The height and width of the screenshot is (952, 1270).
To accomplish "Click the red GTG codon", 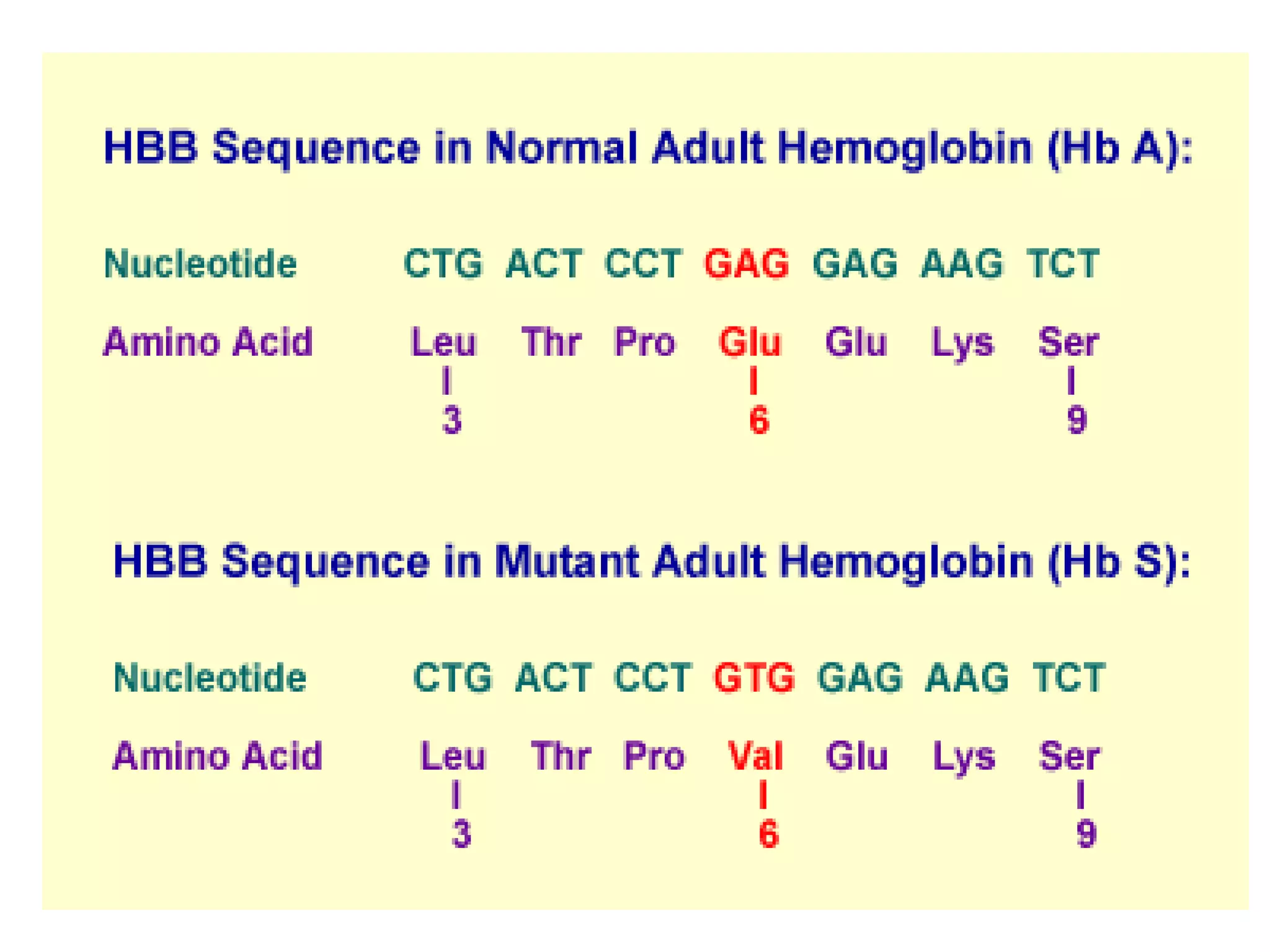I will [x=754, y=677].
